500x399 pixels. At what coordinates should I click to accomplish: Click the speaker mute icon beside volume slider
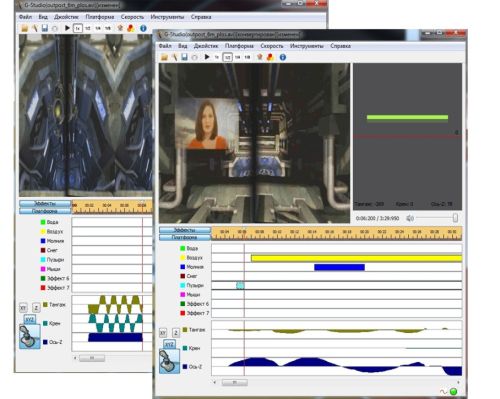[x=410, y=218]
